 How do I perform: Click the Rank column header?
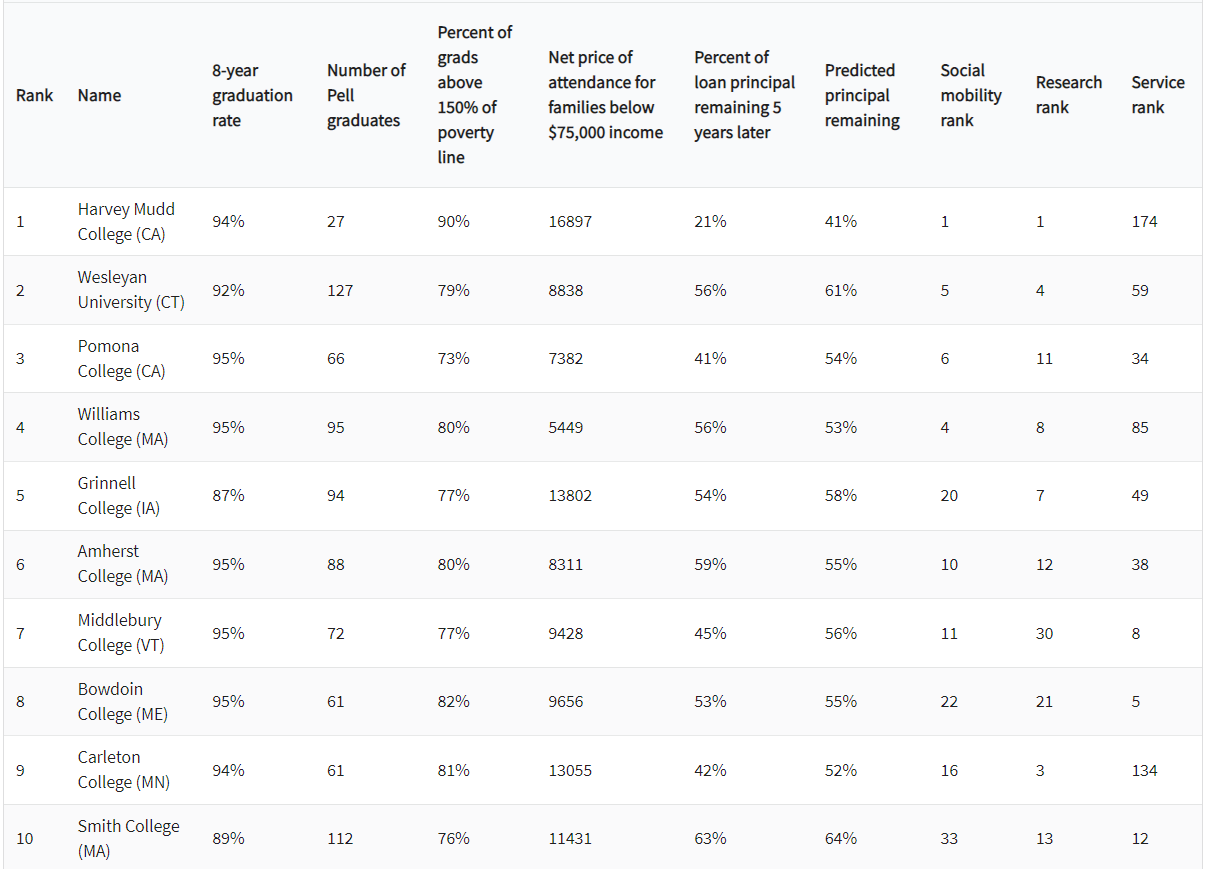coord(34,95)
